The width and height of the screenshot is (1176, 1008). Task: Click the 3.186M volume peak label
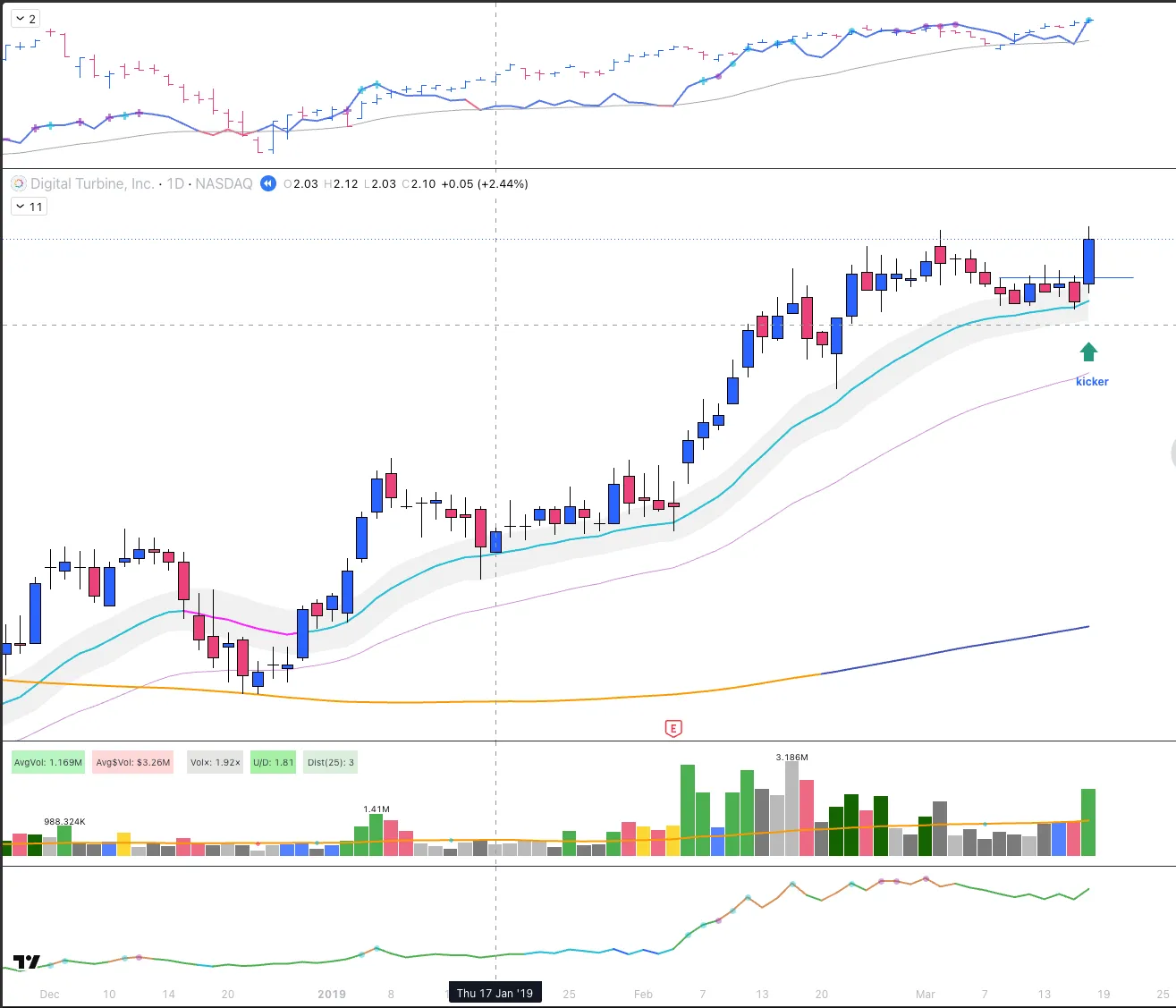tap(791, 757)
